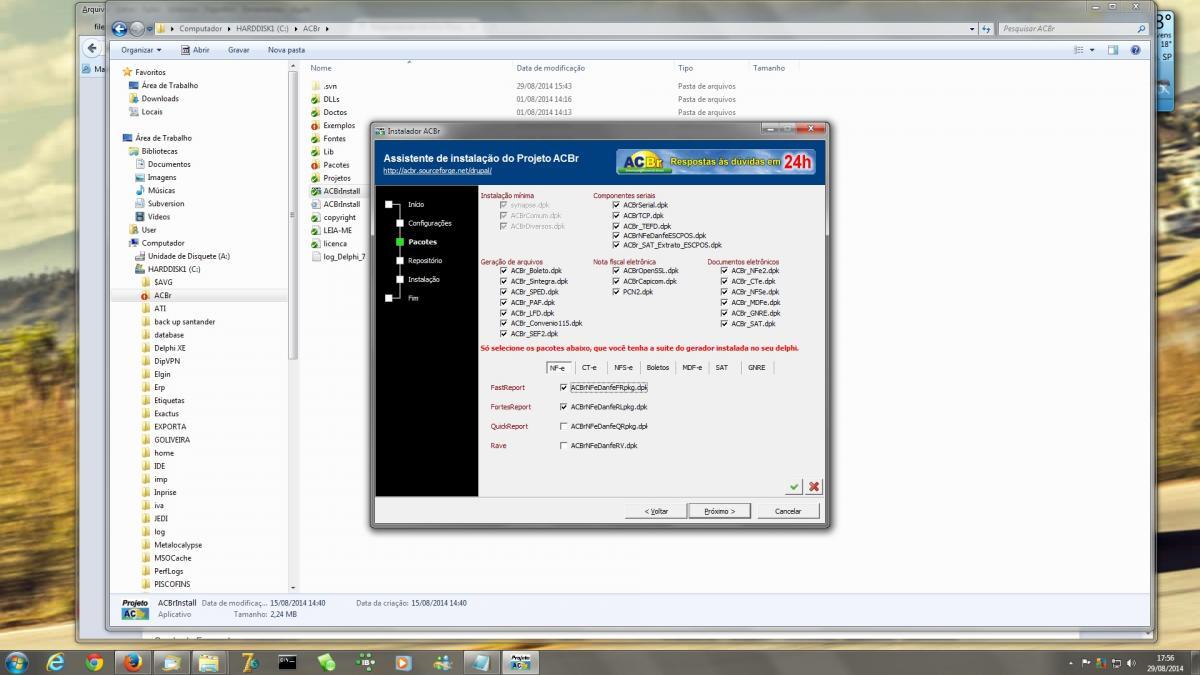Click the volume speaker tray icon
The width and height of the screenshot is (1200, 675).
click(x=1131, y=663)
